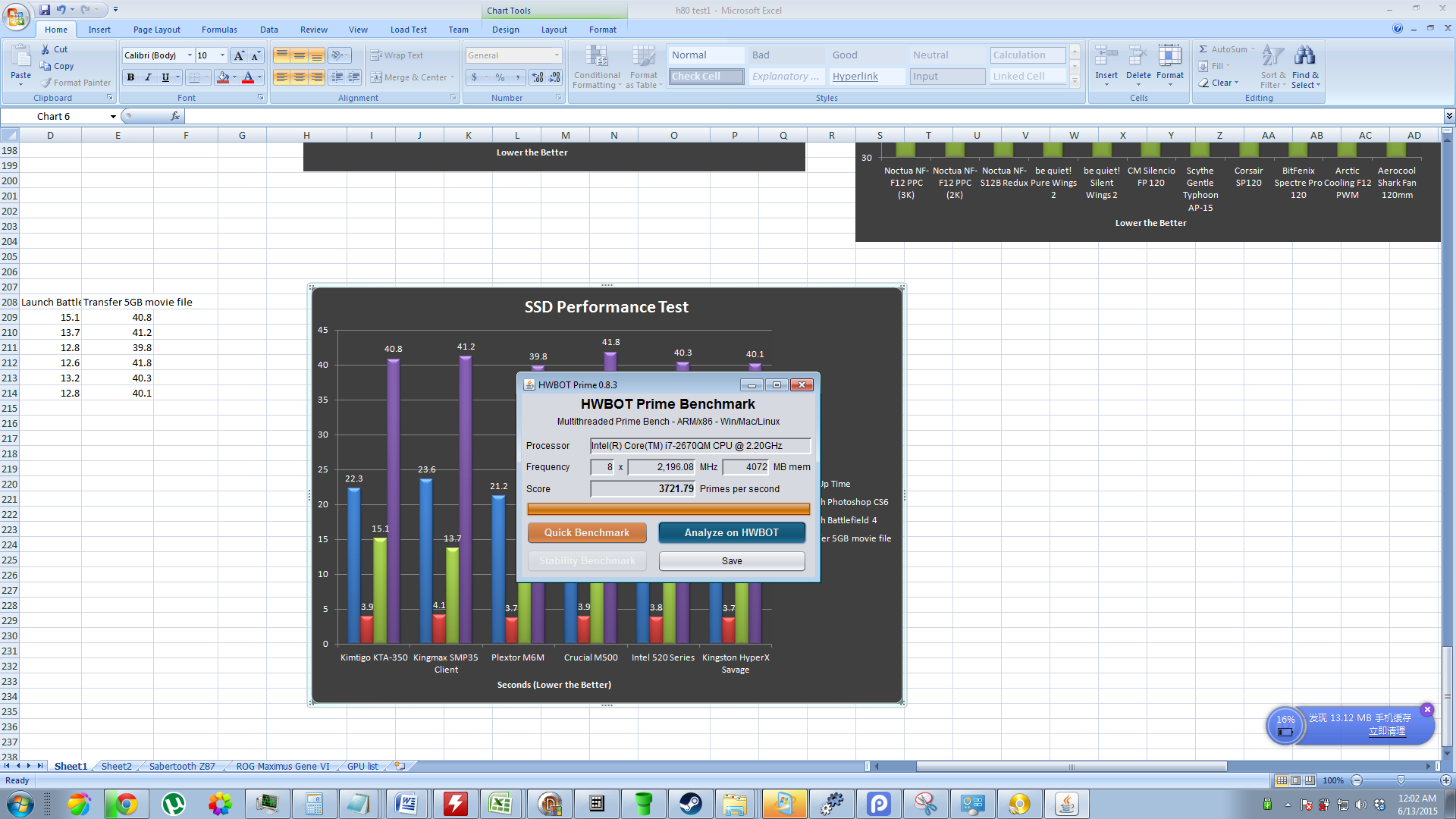
Task: Click the Increase Decimal icon
Action: click(x=538, y=77)
